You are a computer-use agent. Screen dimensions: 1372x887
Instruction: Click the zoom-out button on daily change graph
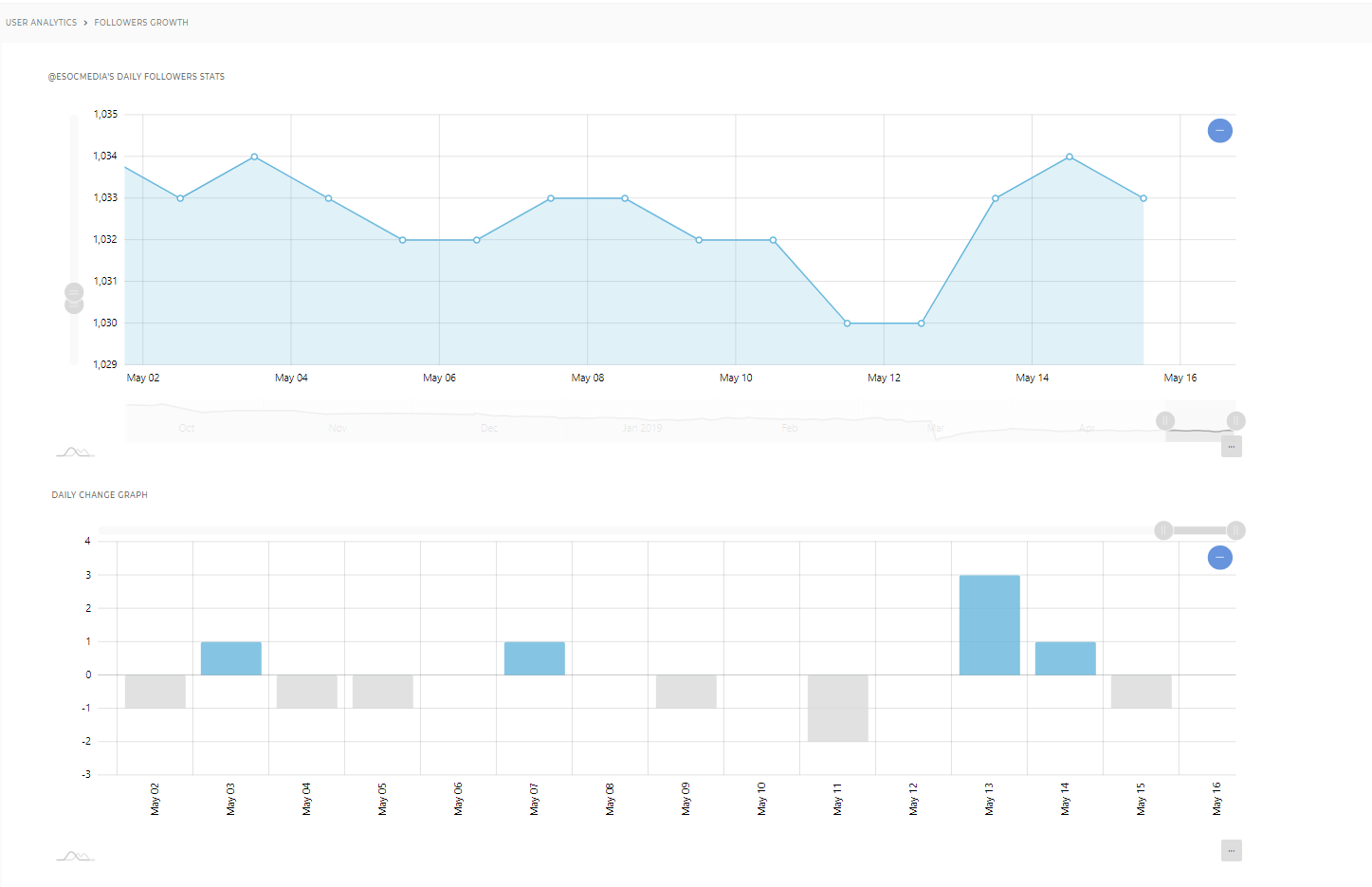pyautogui.click(x=1219, y=558)
